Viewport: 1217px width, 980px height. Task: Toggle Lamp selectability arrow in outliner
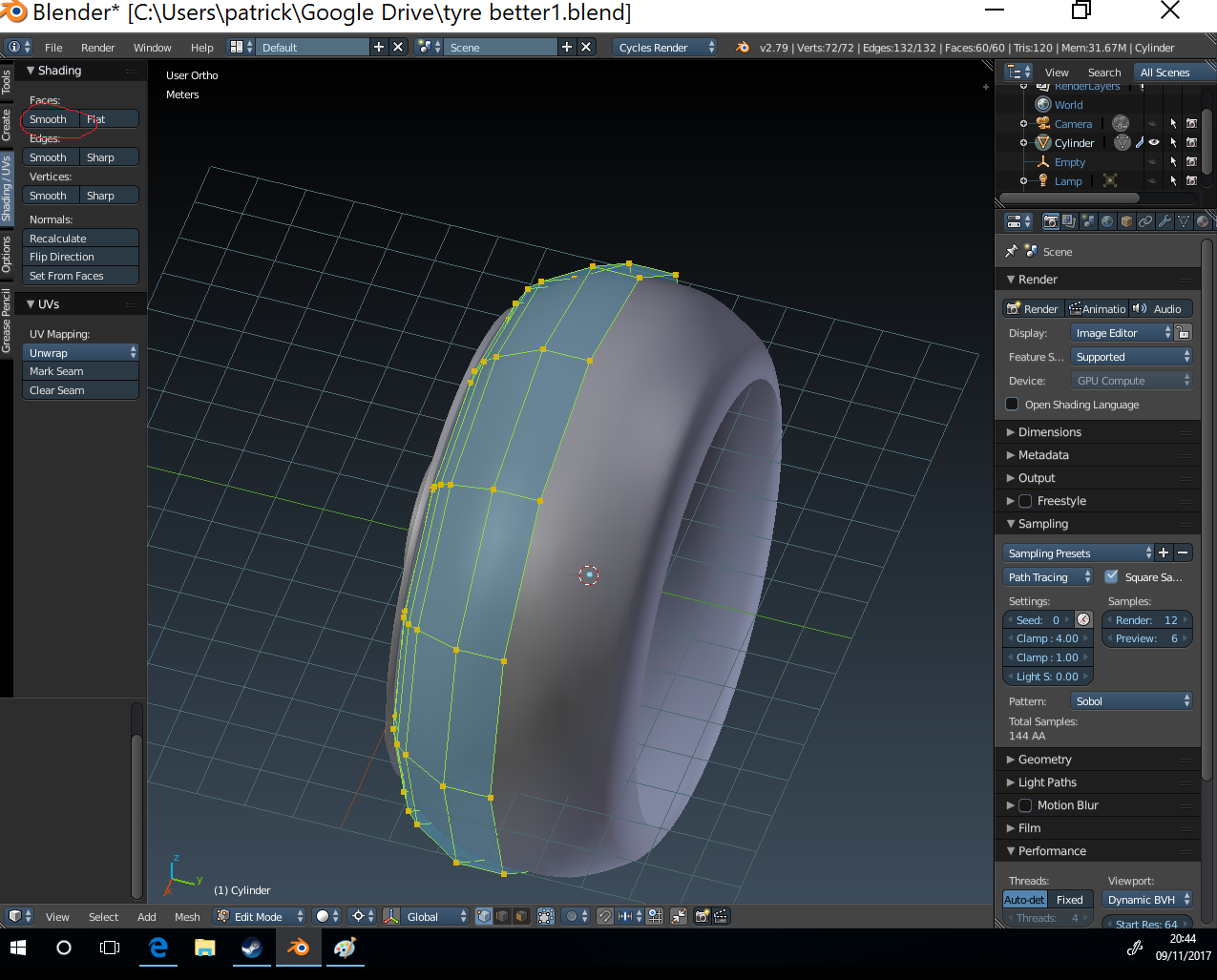pyautogui.click(x=1173, y=180)
